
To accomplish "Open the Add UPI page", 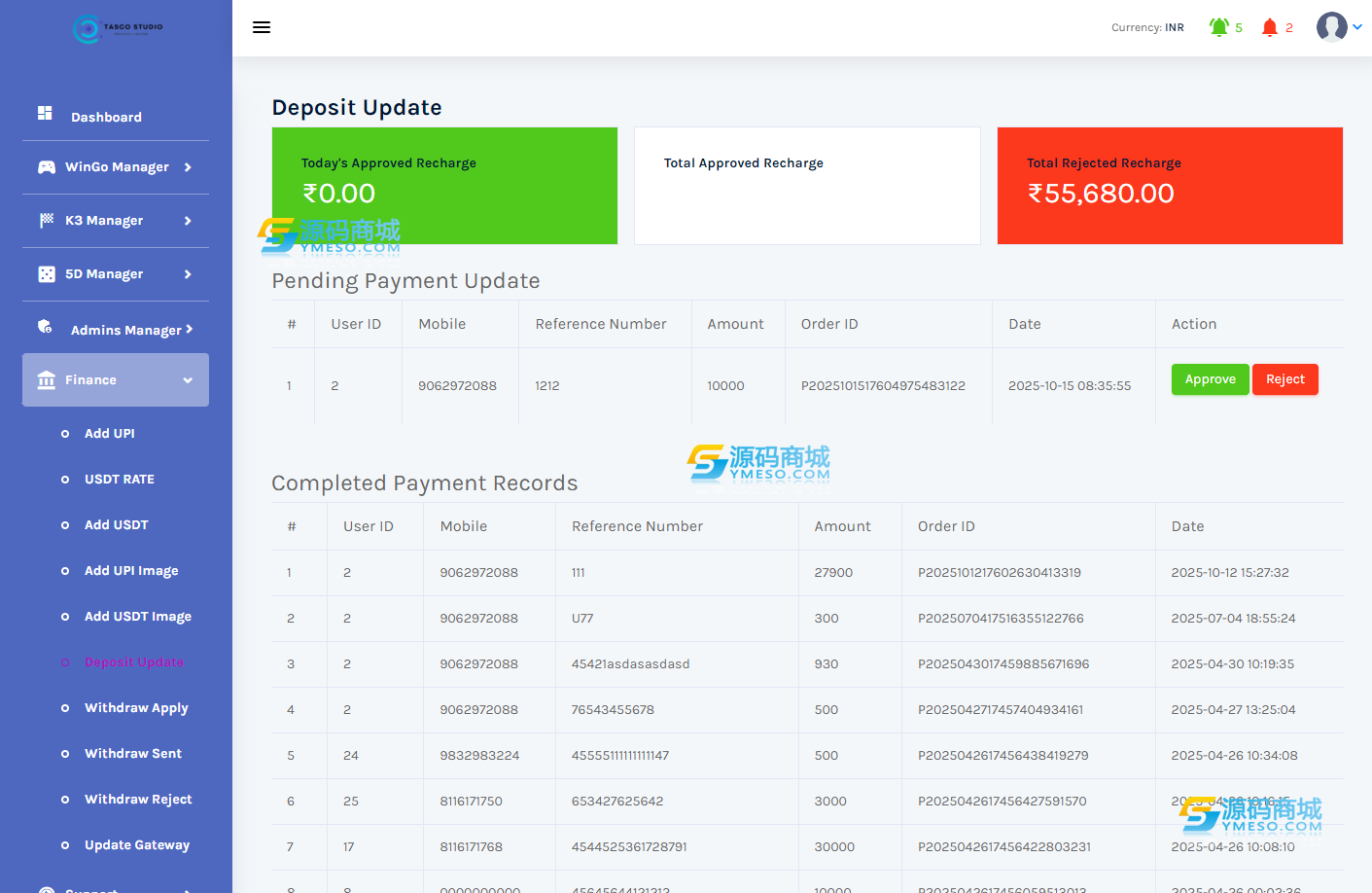I will click(x=110, y=434).
